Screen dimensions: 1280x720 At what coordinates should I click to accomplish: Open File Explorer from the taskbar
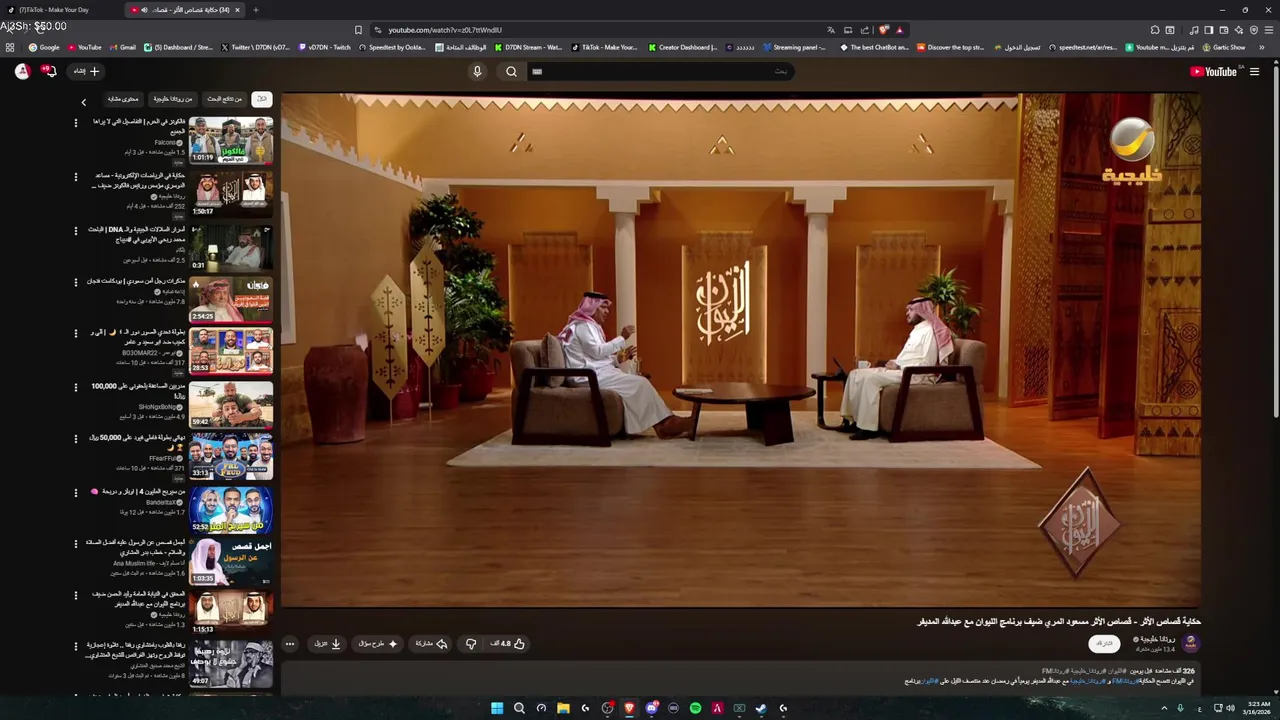(x=563, y=708)
